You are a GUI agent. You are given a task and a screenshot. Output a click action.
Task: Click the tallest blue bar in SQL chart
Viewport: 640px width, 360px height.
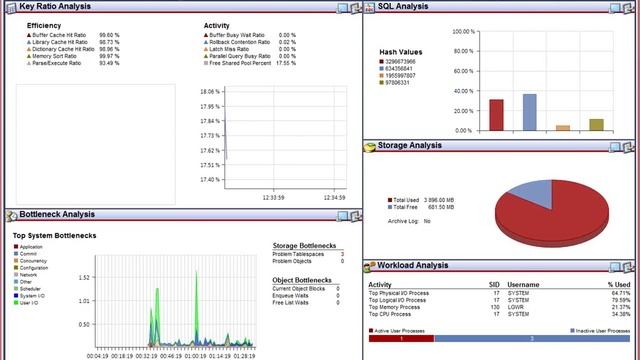pyautogui.click(x=529, y=112)
